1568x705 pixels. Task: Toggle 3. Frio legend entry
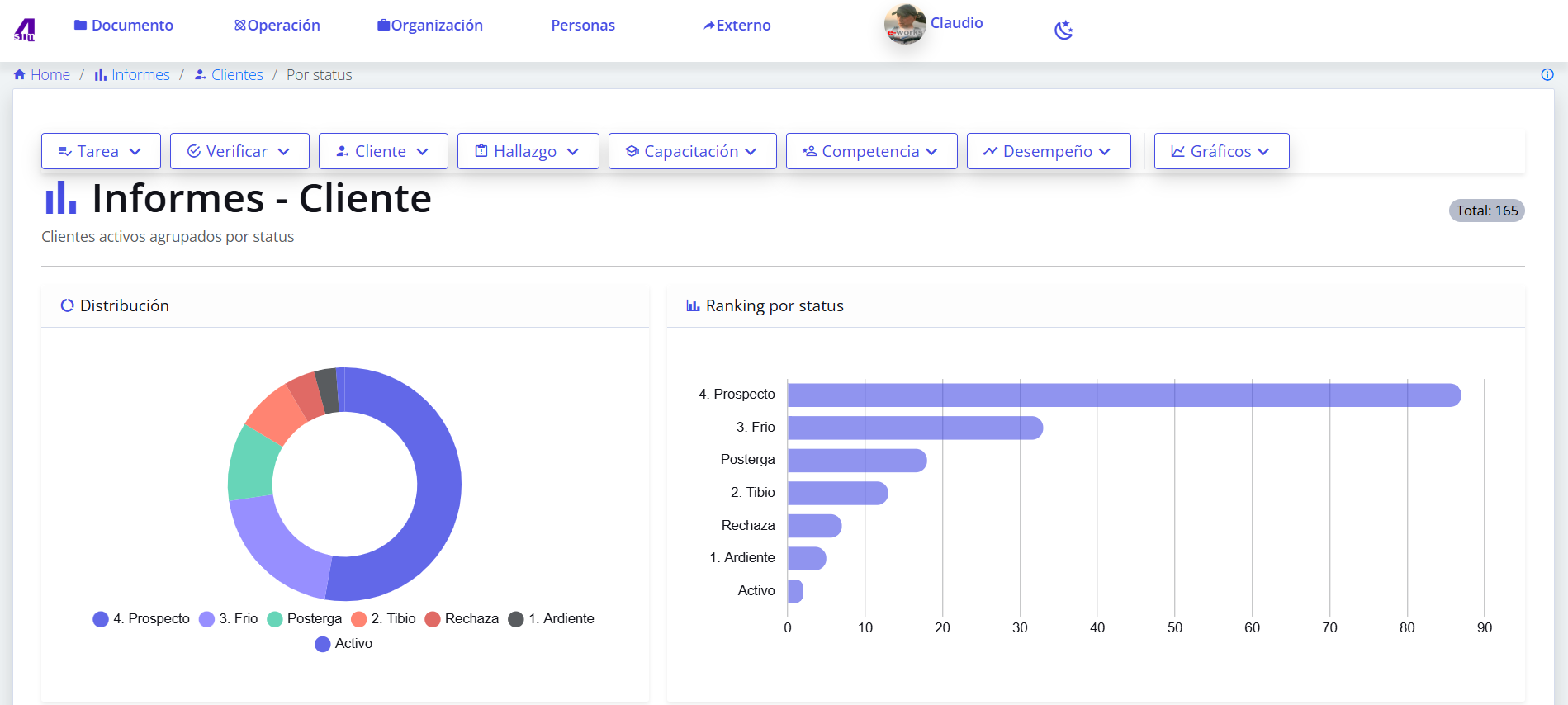tap(229, 619)
